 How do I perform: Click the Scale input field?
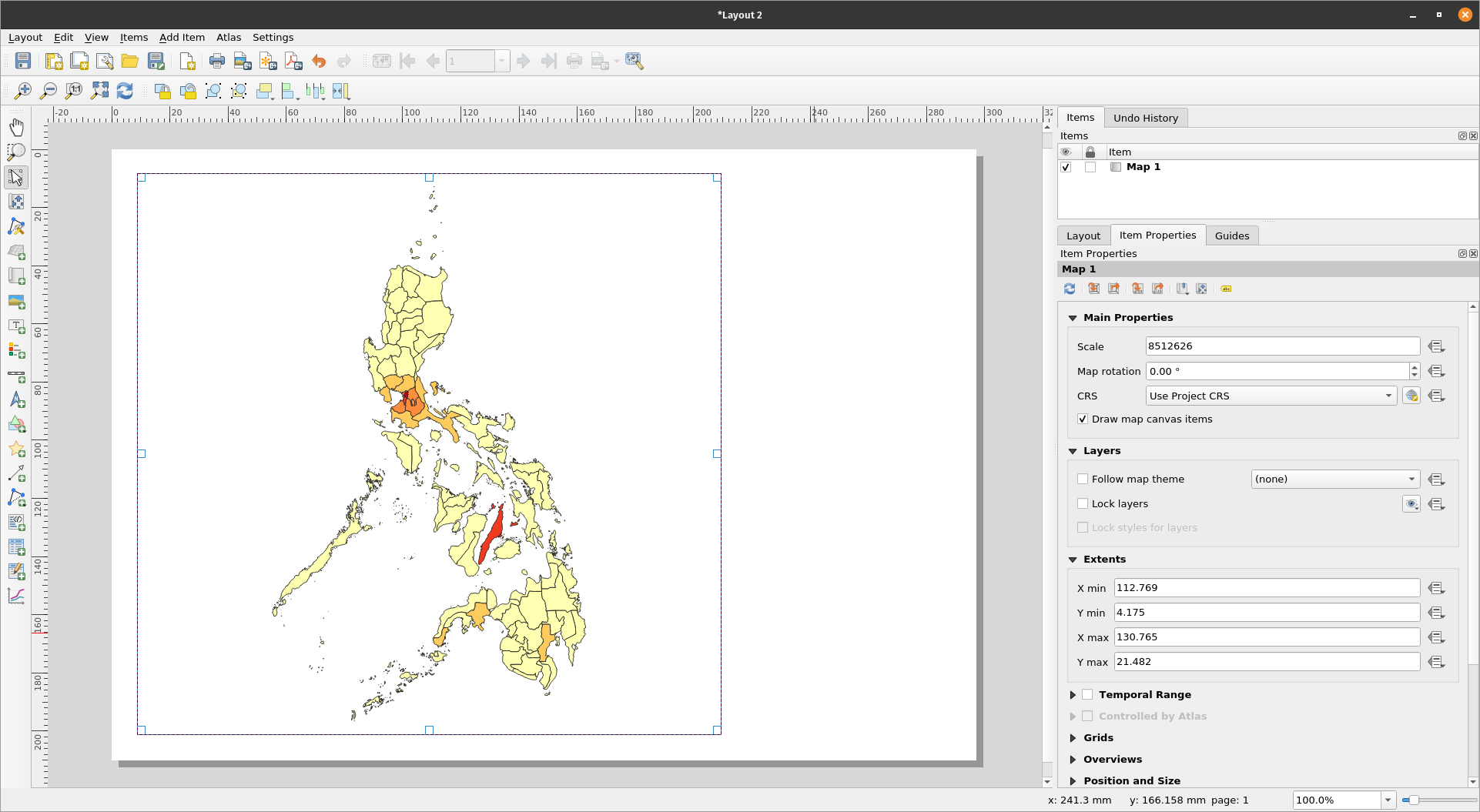[1282, 346]
